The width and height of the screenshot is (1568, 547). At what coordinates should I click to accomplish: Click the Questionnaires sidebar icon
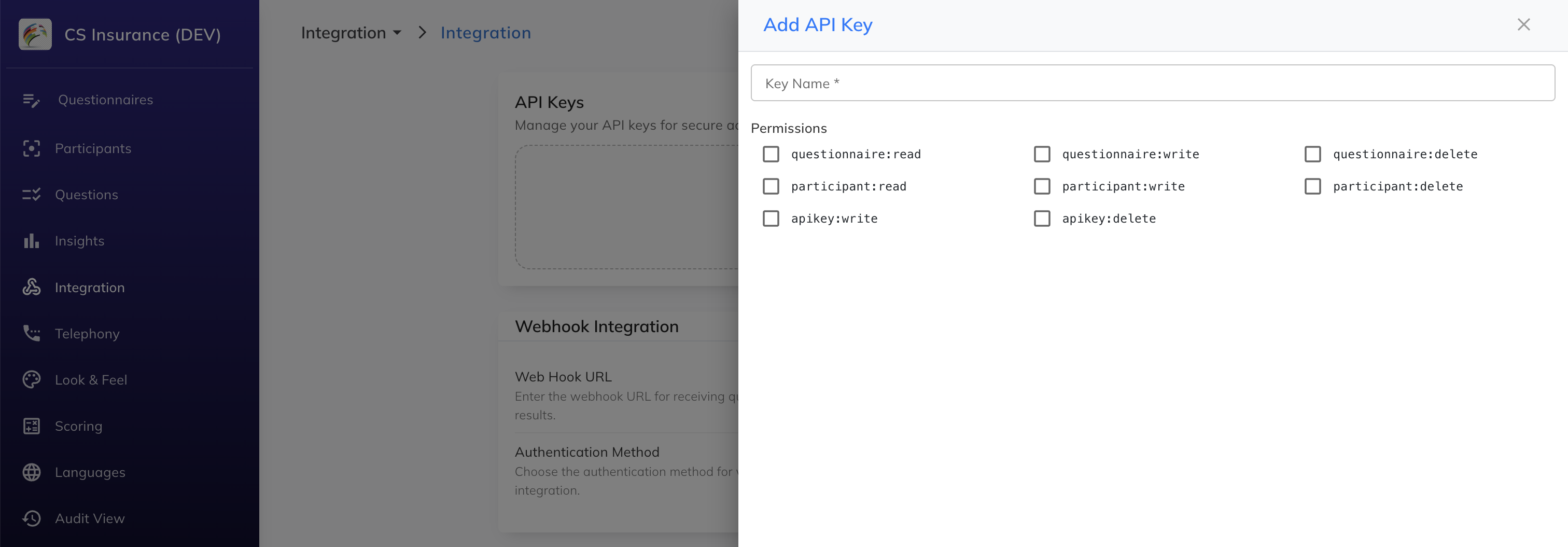31,100
